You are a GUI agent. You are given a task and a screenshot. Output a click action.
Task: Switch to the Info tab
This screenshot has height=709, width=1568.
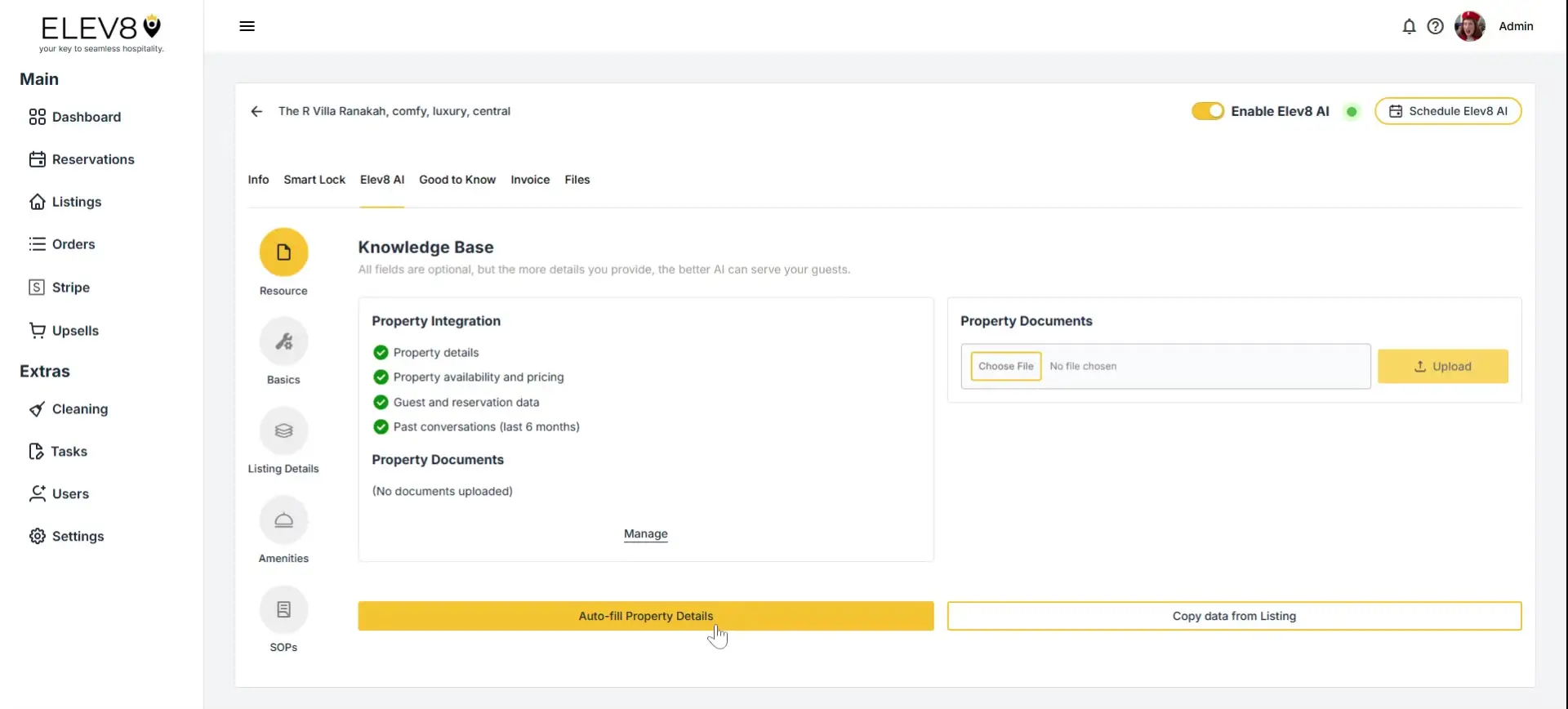pyautogui.click(x=258, y=180)
